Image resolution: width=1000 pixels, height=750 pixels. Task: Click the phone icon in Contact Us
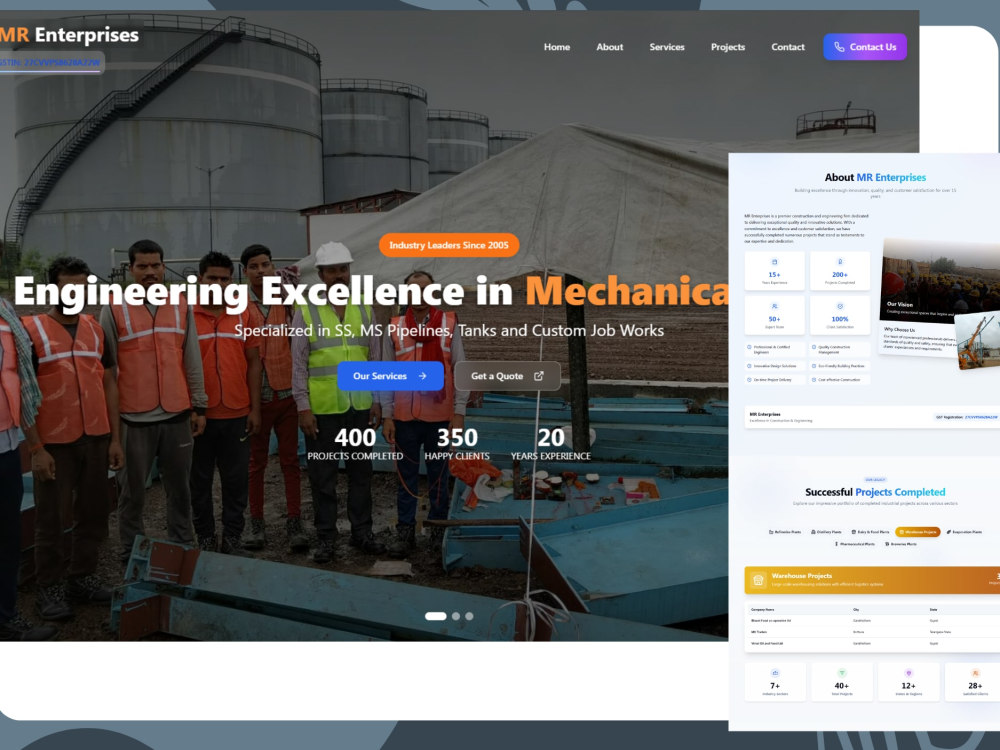(x=839, y=47)
